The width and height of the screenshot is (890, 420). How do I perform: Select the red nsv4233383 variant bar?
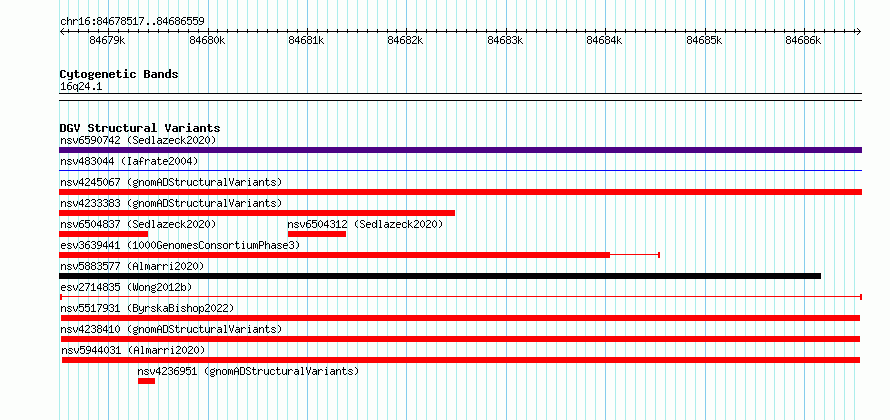[x=257, y=213]
